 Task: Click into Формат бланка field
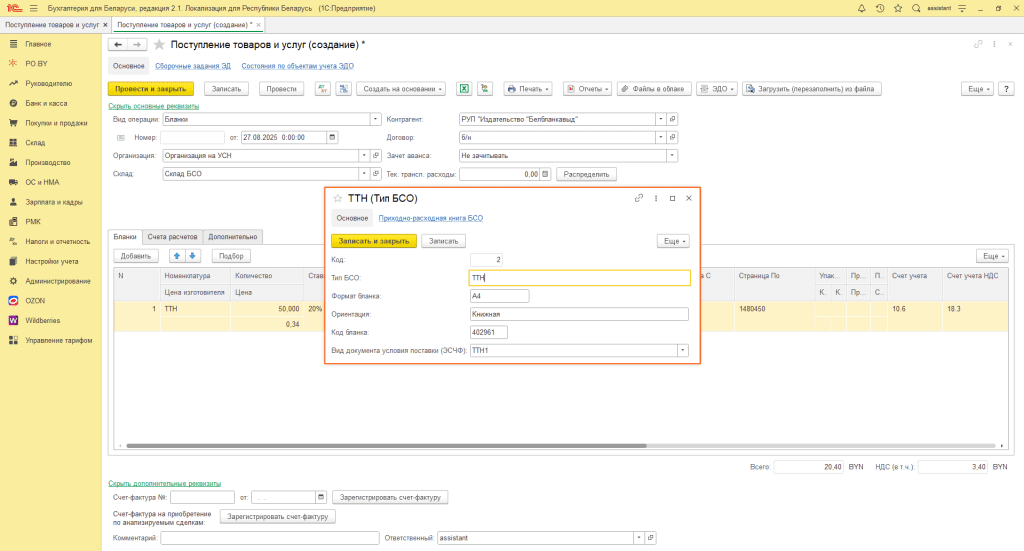(500, 296)
